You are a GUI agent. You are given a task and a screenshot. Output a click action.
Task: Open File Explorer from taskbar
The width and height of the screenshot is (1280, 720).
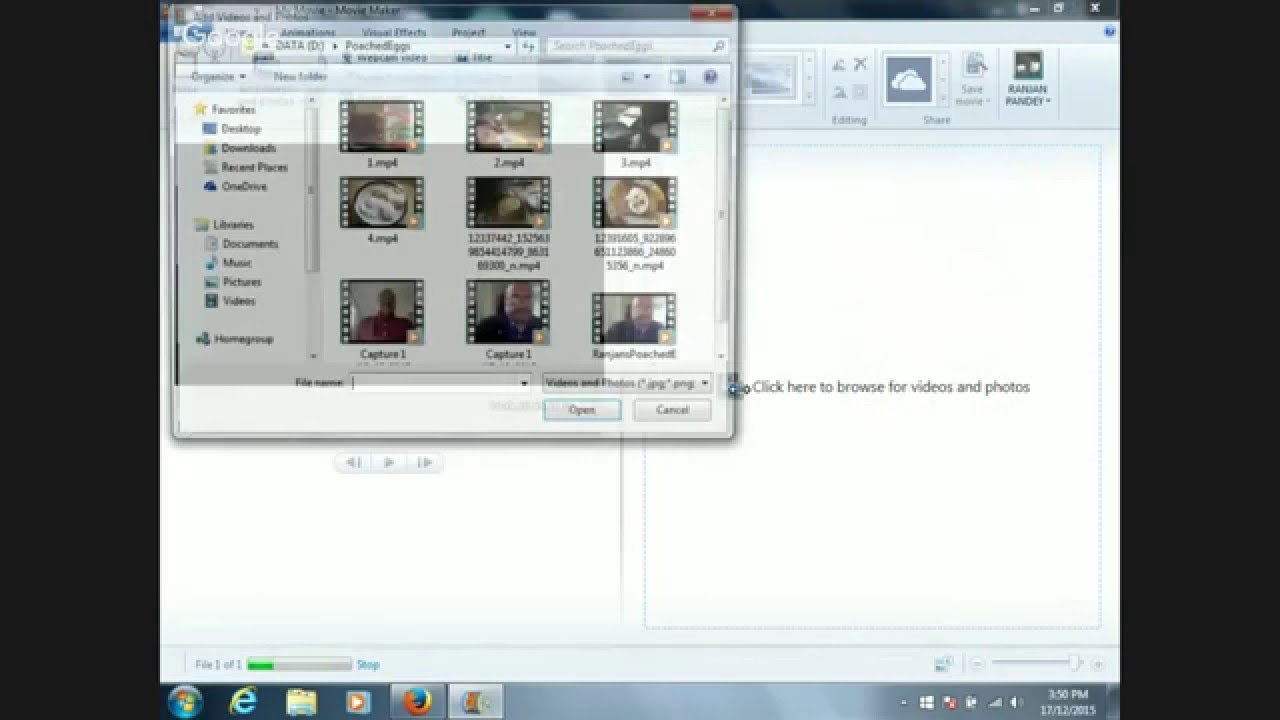[301, 702]
